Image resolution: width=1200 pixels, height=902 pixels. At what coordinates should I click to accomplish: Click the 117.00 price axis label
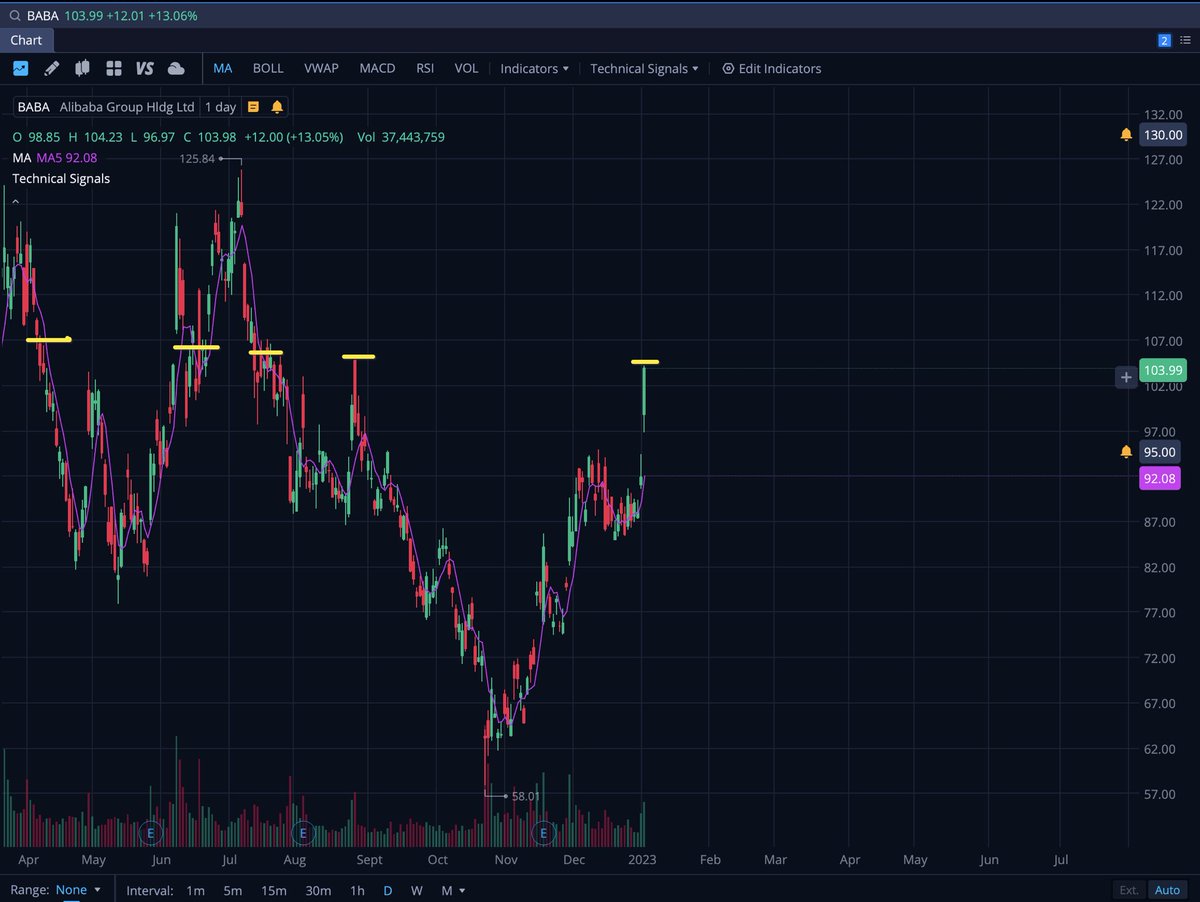[x=1163, y=250]
